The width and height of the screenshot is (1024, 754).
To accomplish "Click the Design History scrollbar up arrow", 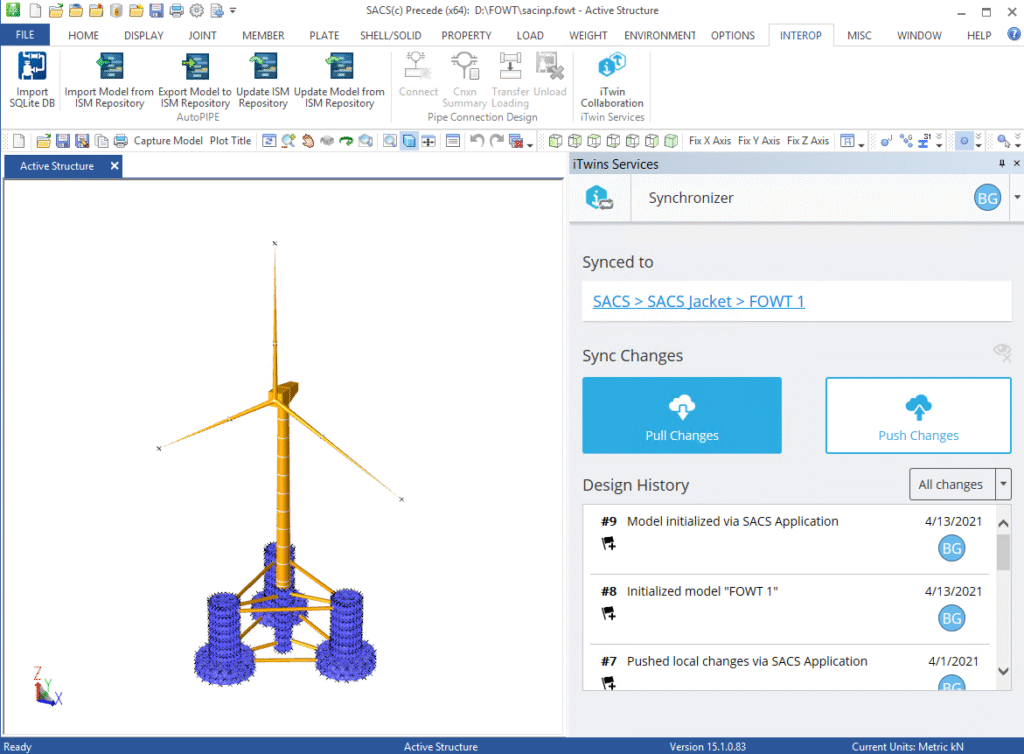I will pyautogui.click(x=1003, y=523).
